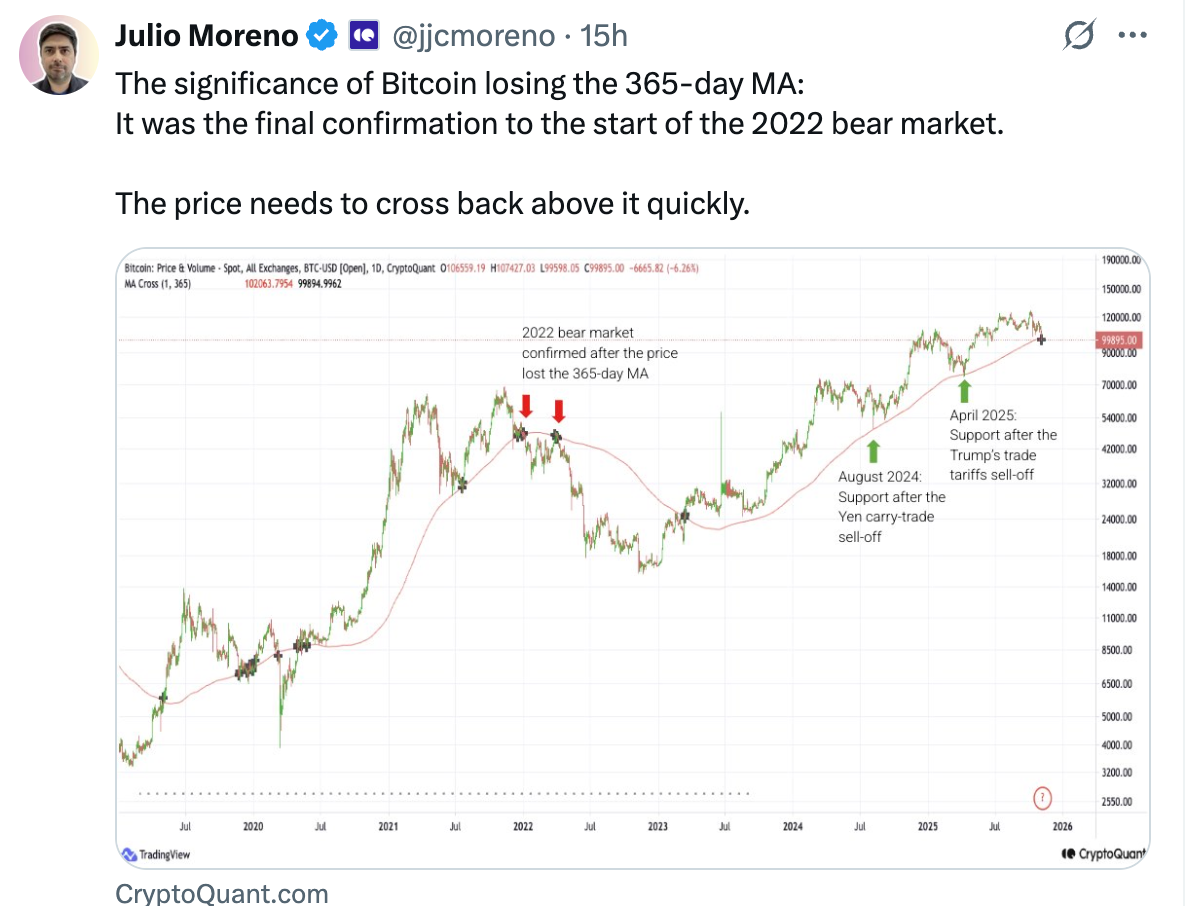
Task: Click the circled question mark icon on the chart
Action: click(1042, 798)
